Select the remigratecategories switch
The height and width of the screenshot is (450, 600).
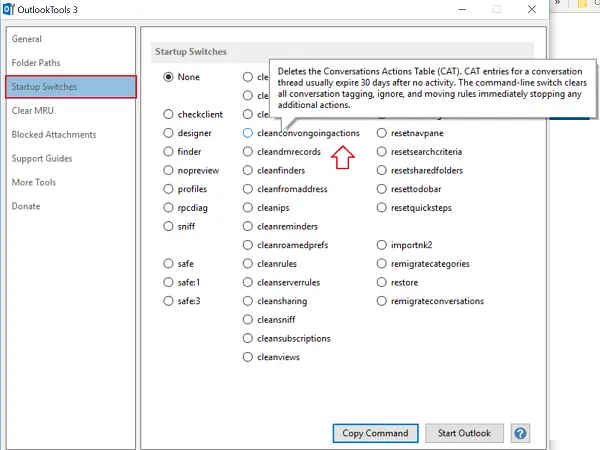pyautogui.click(x=382, y=264)
